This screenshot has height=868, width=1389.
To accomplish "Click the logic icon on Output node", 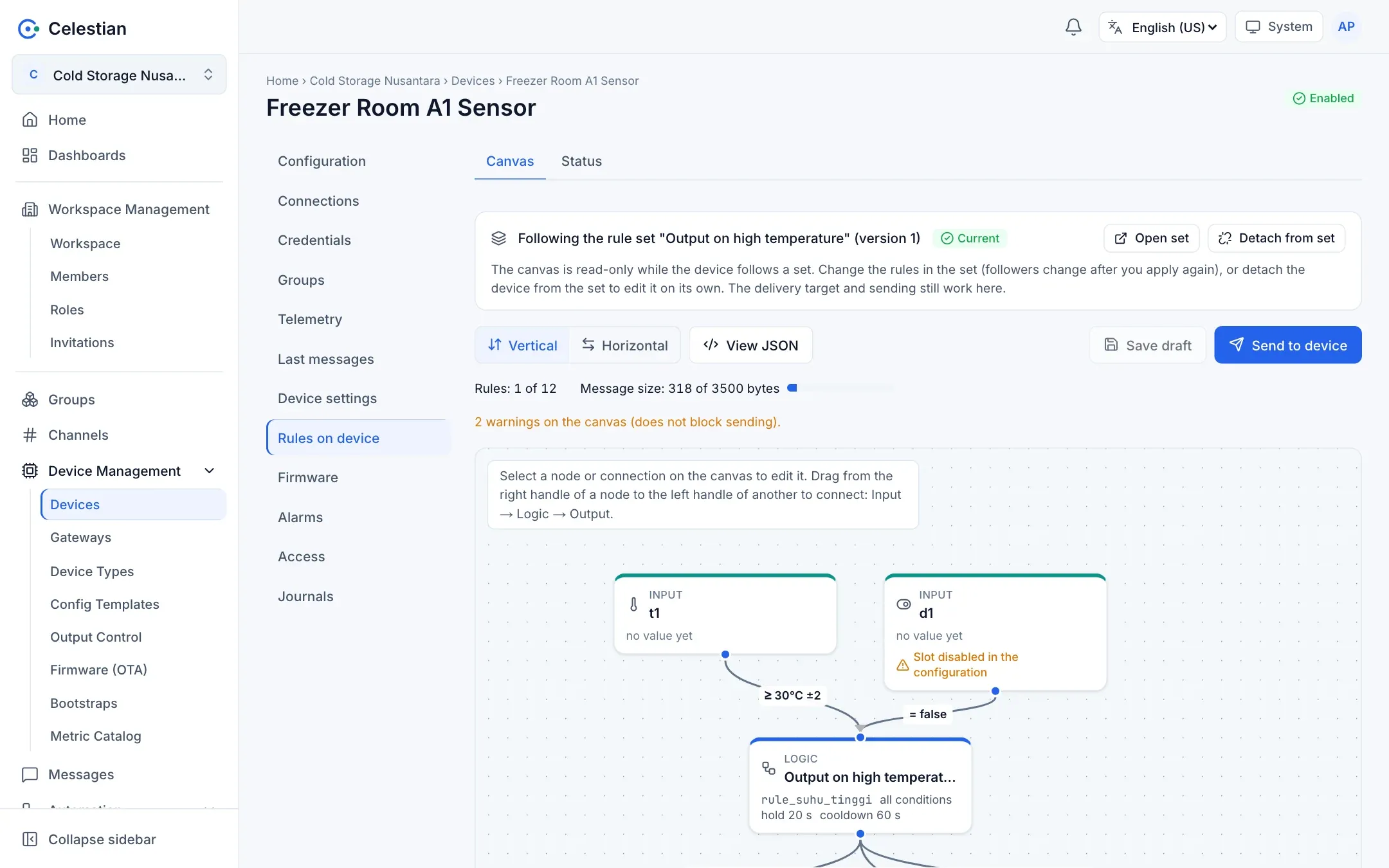I will [768, 768].
